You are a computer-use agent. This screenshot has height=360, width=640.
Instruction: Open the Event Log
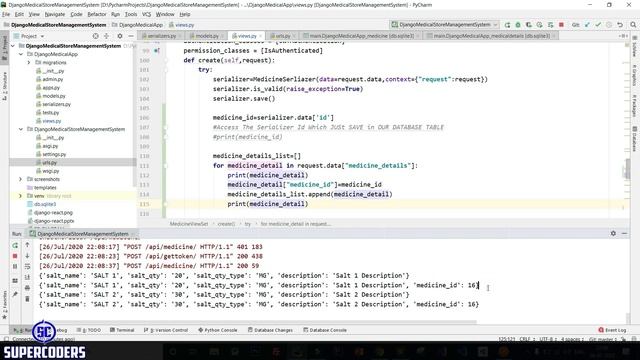pos(612,330)
